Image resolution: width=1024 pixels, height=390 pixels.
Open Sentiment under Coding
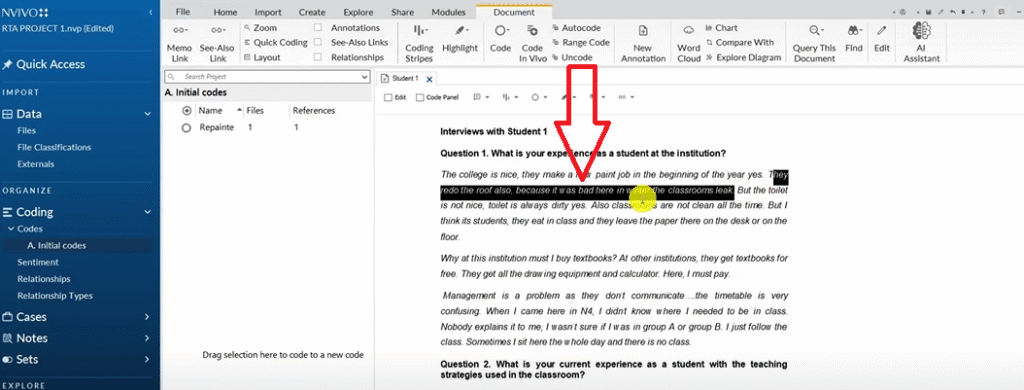click(x=38, y=262)
